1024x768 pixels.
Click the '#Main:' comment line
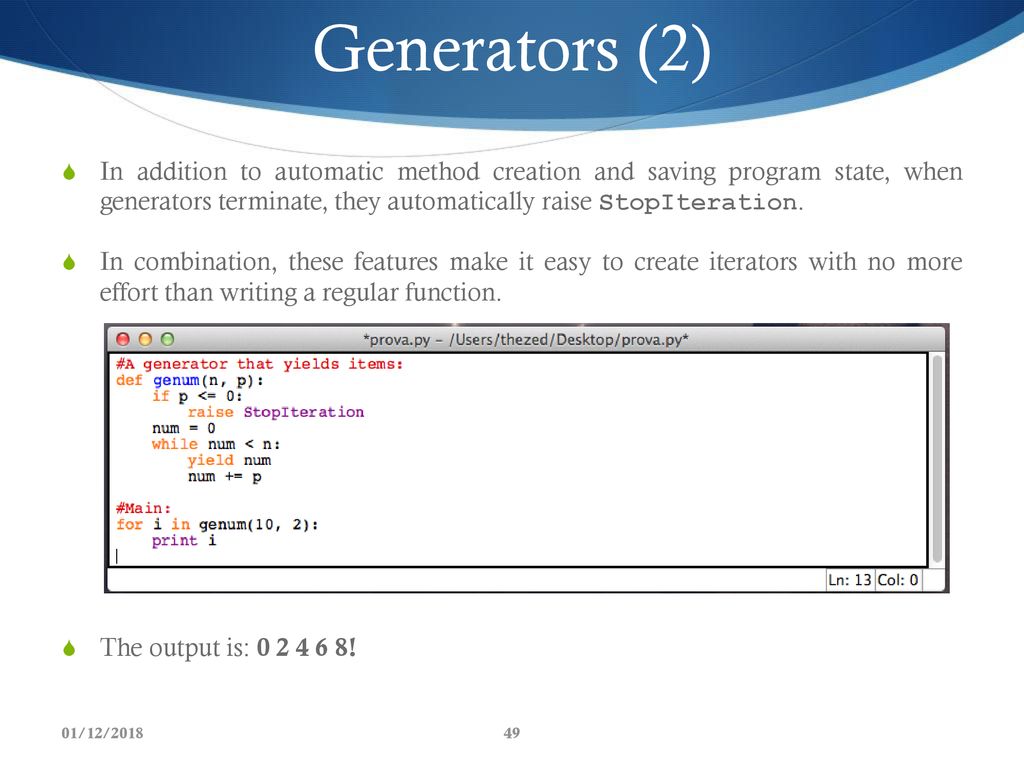[143, 509]
